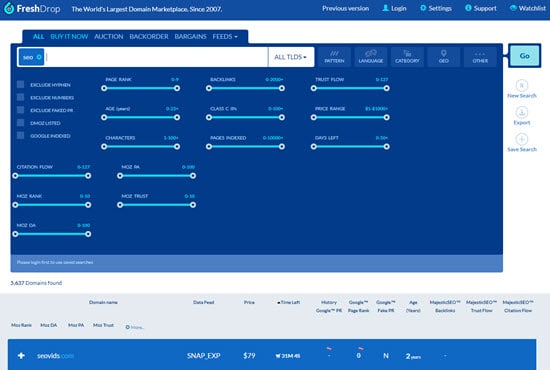This screenshot has width=550, height=370.
Task: Click Backlinks slider right handle
Action: point(282,88)
